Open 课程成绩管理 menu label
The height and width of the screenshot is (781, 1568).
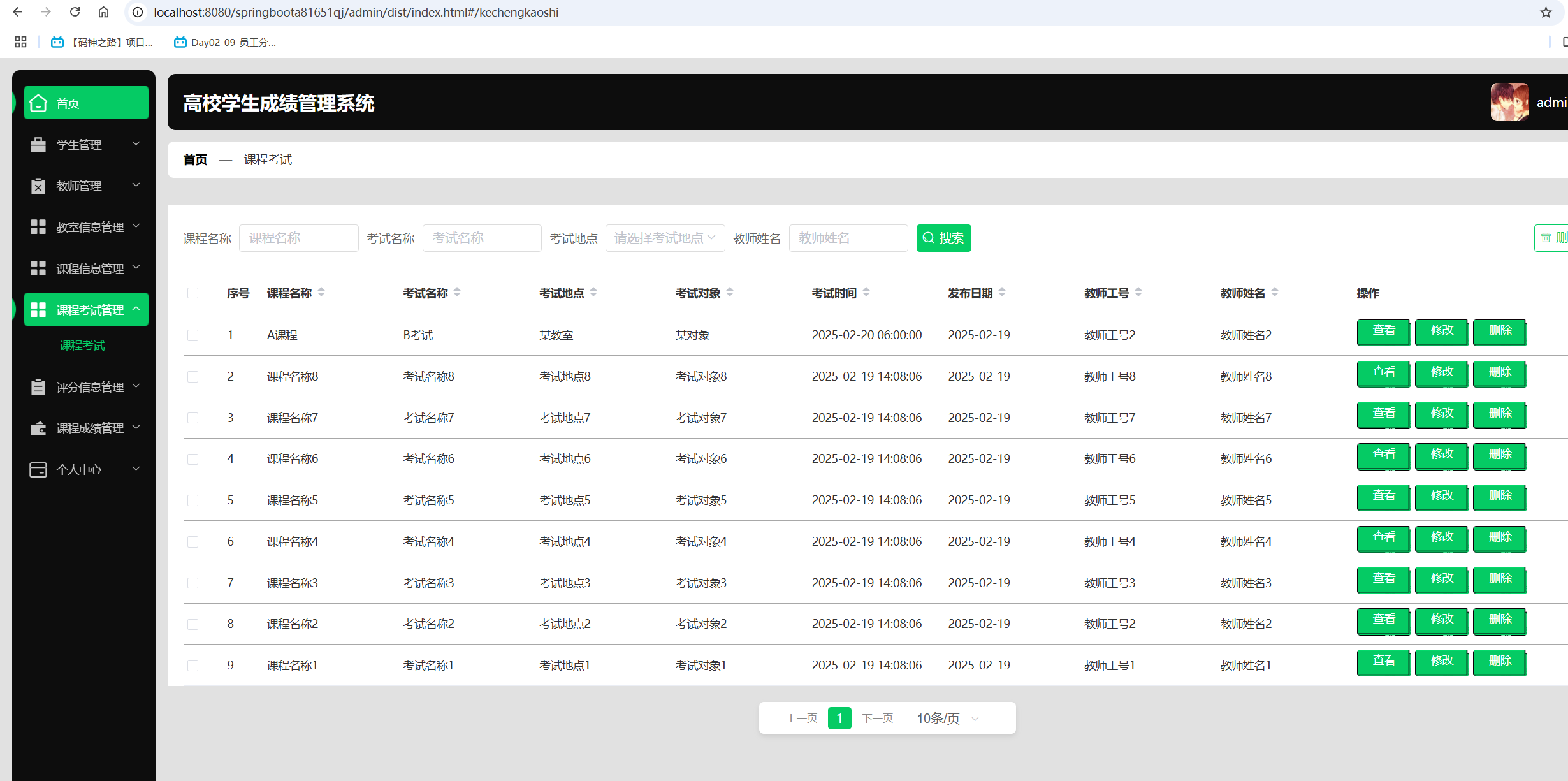pyautogui.click(x=90, y=428)
